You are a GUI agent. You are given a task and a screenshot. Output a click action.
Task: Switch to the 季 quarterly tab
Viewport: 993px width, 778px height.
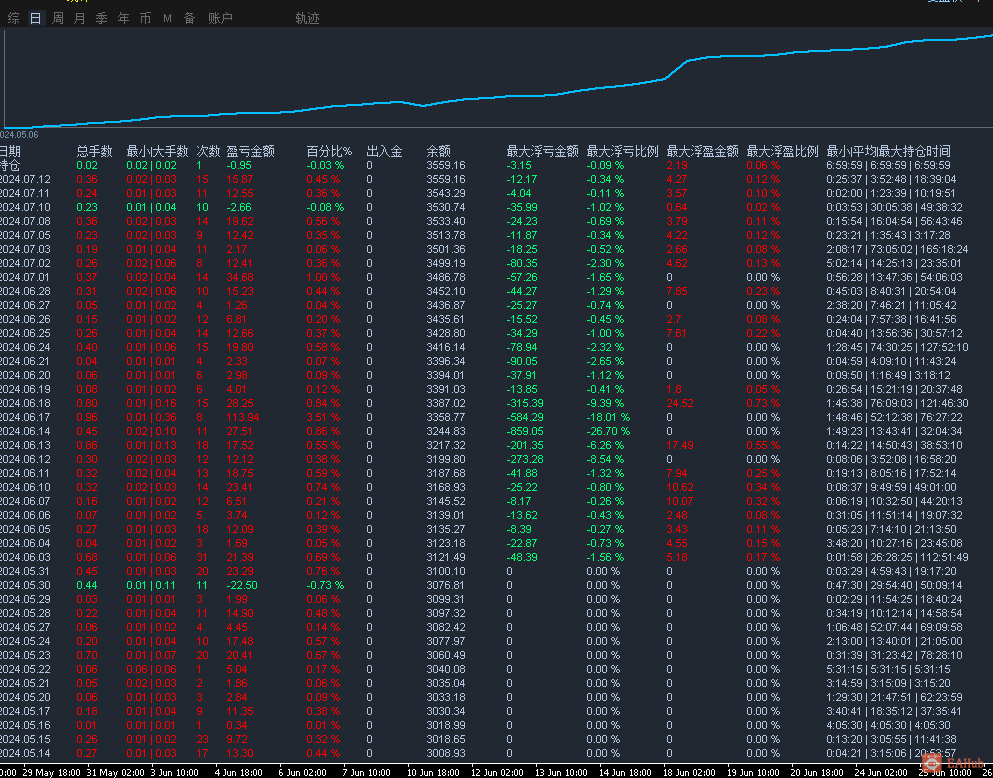coord(101,18)
